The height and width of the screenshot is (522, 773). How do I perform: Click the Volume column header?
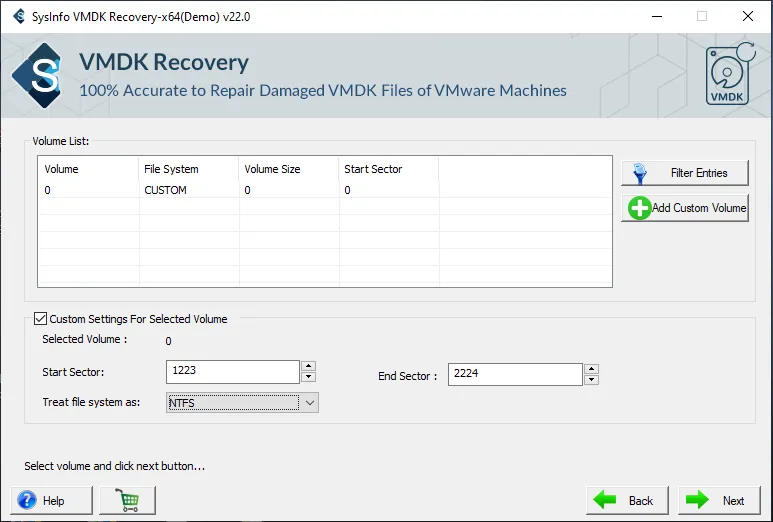[61, 169]
